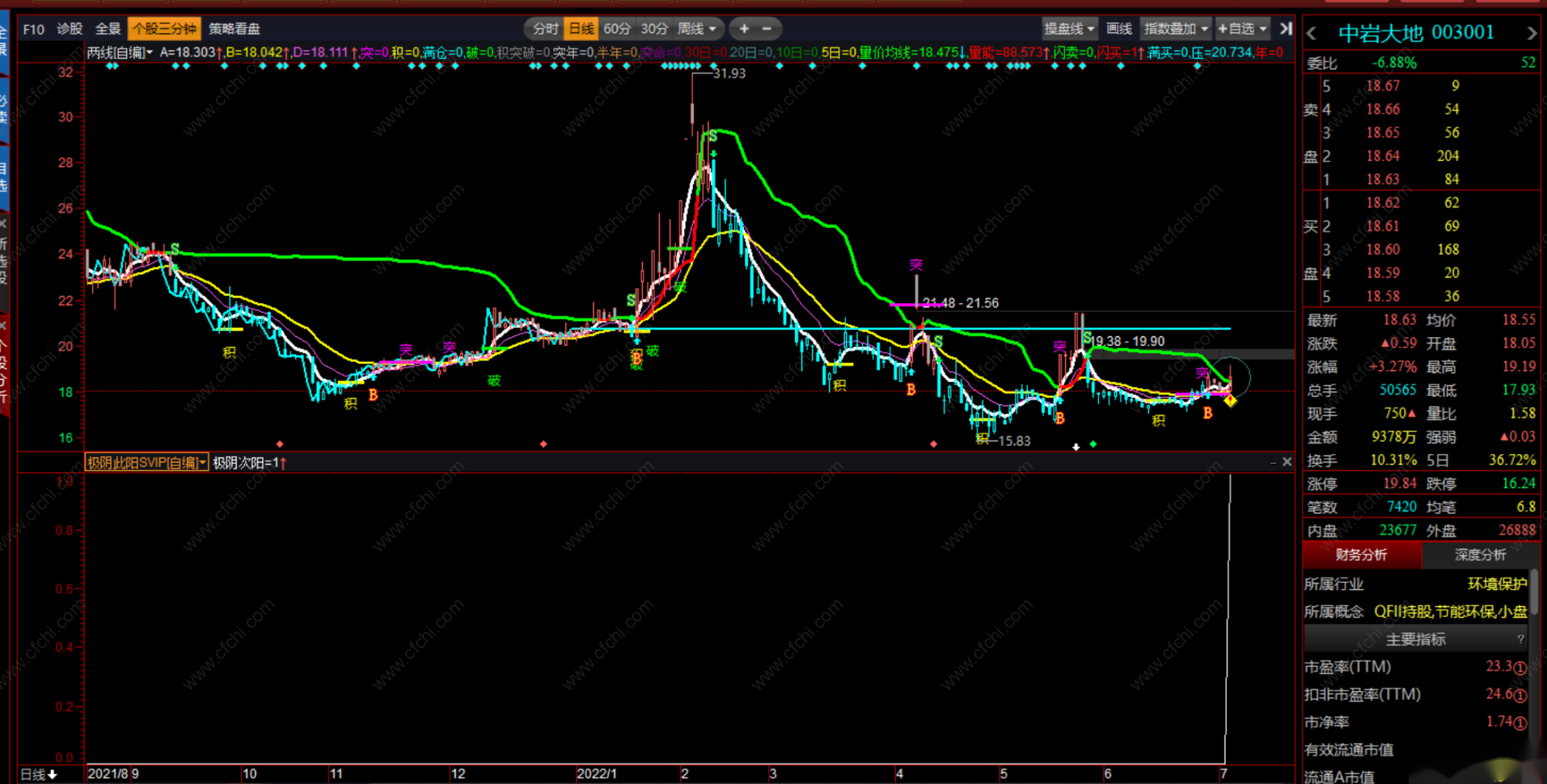Open the 操盘线 dropdown
Viewport: 1547px width, 784px height.
click(1069, 29)
